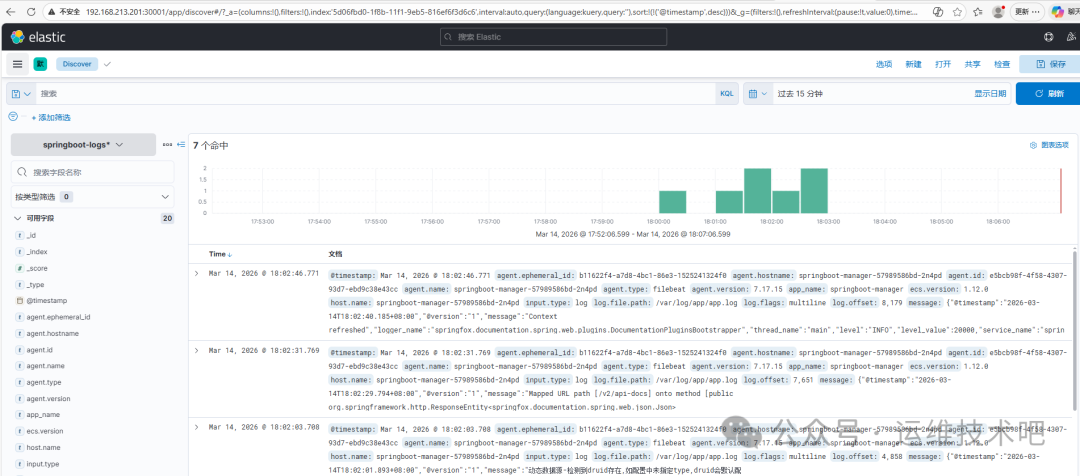This screenshot has width=1080, height=476.
Task: Expand the filter by type dropdown
Action: [x=92, y=197]
